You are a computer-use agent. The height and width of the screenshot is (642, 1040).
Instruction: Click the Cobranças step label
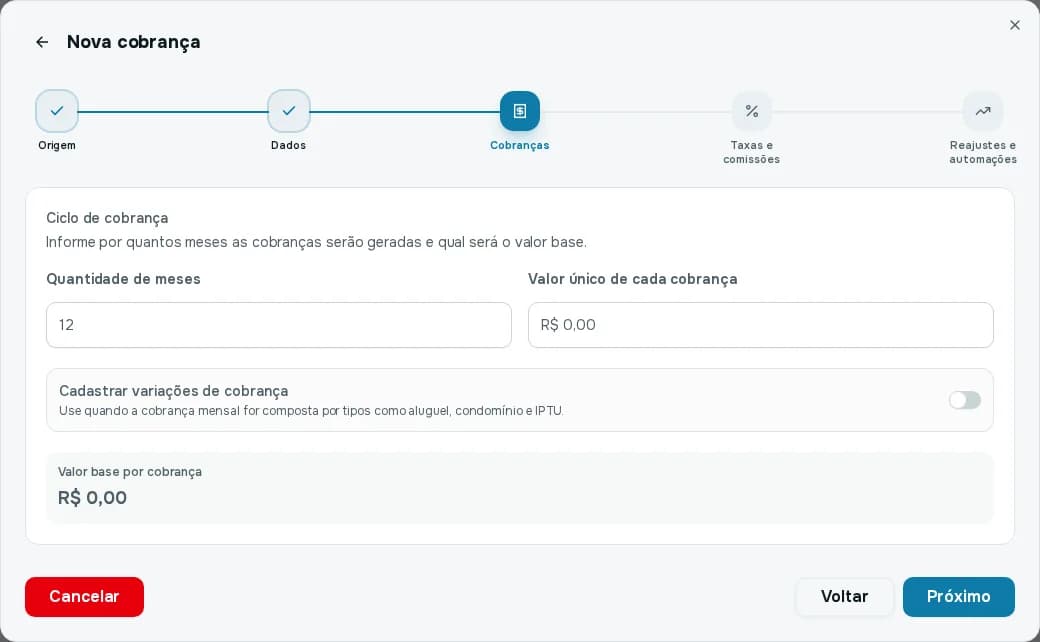[x=520, y=145]
